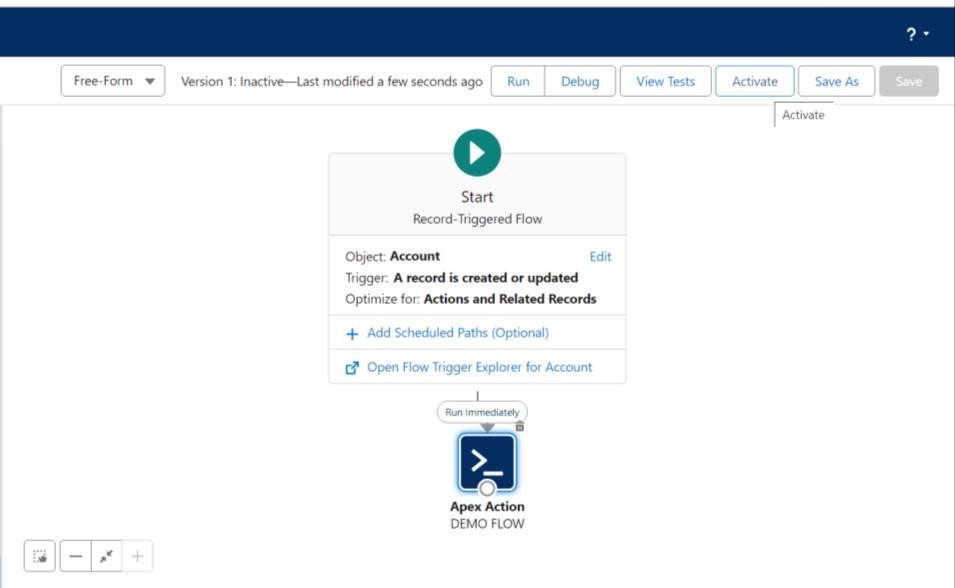Open the help question mark menu
The image size is (955, 588).
coord(917,35)
